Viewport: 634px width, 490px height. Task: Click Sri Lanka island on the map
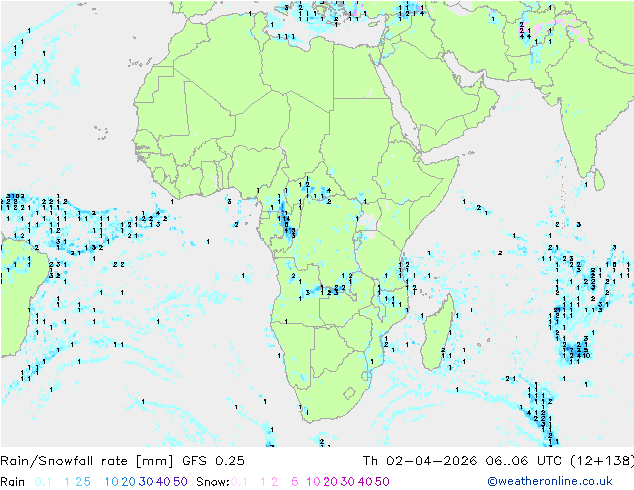[599, 180]
